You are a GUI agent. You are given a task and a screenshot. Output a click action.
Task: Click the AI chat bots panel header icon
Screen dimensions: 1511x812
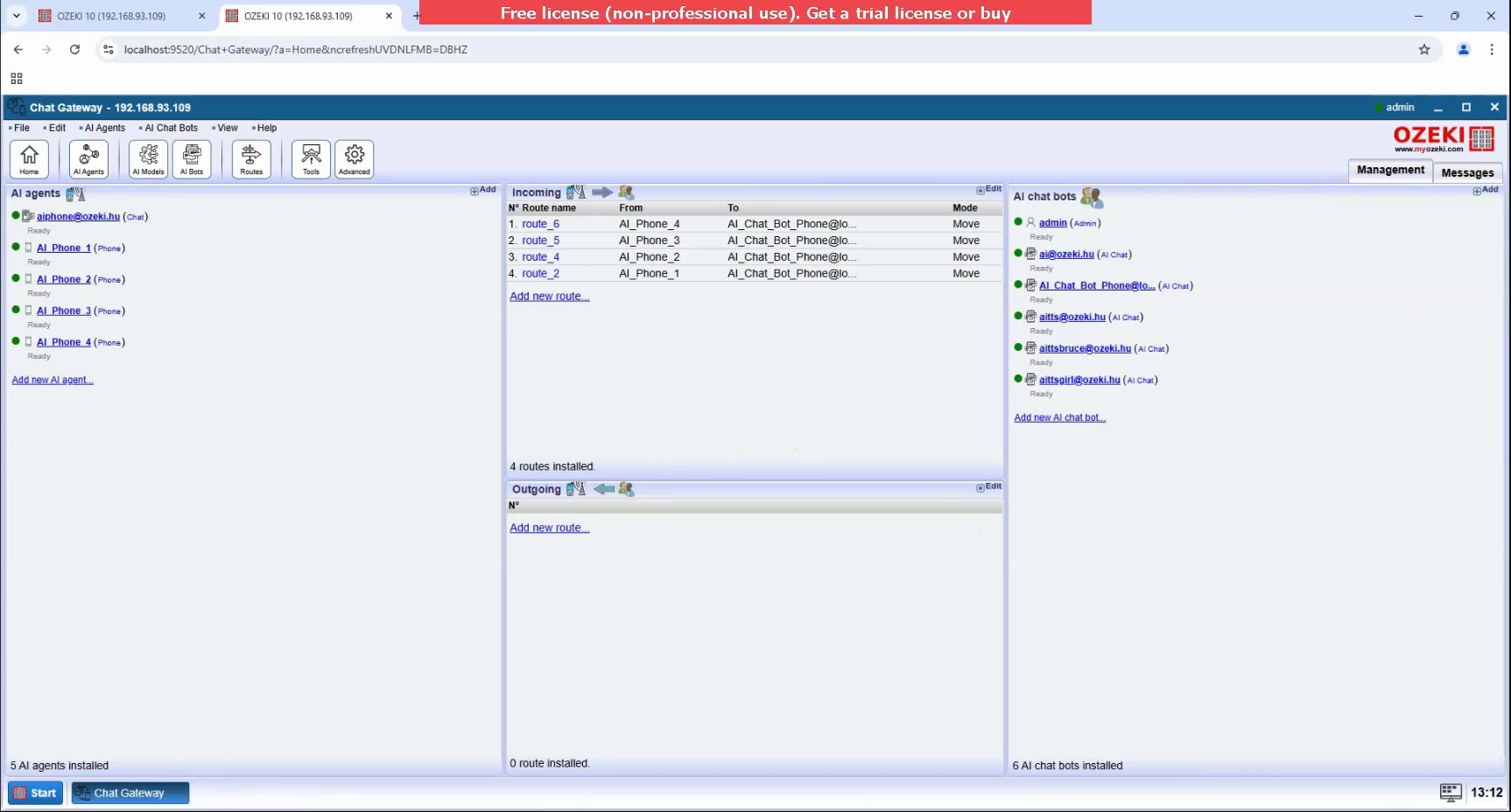1092,197
